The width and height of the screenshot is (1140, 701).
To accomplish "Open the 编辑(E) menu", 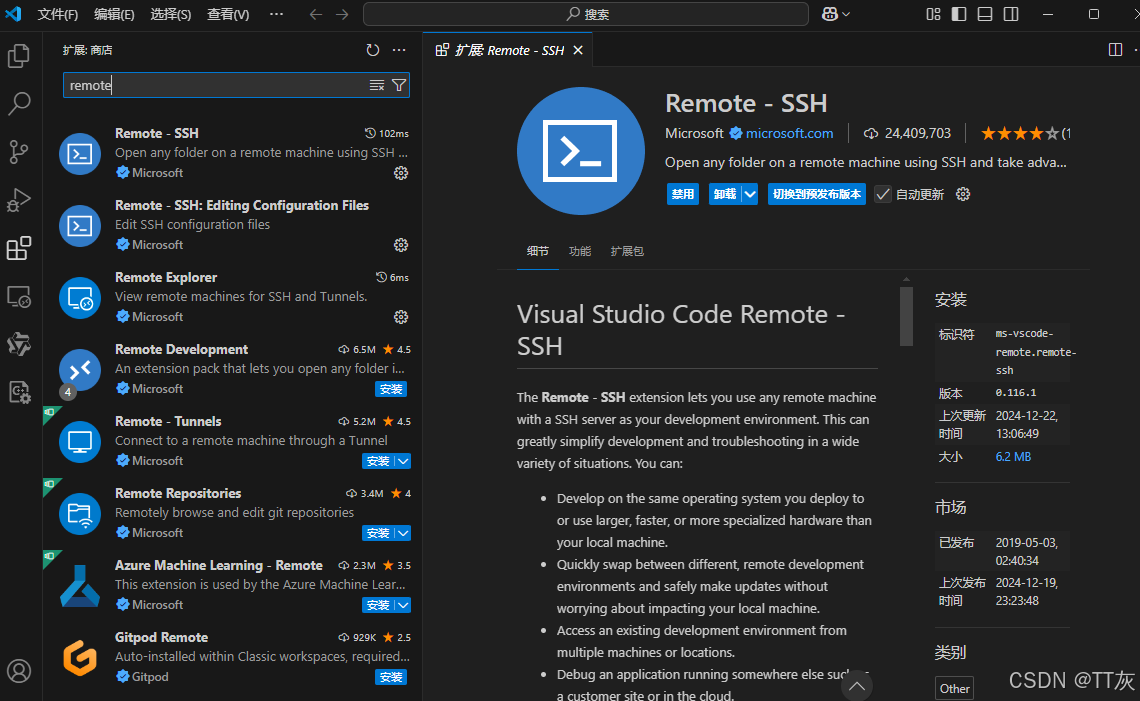I will pyautogui.click(x=114, y=14).
